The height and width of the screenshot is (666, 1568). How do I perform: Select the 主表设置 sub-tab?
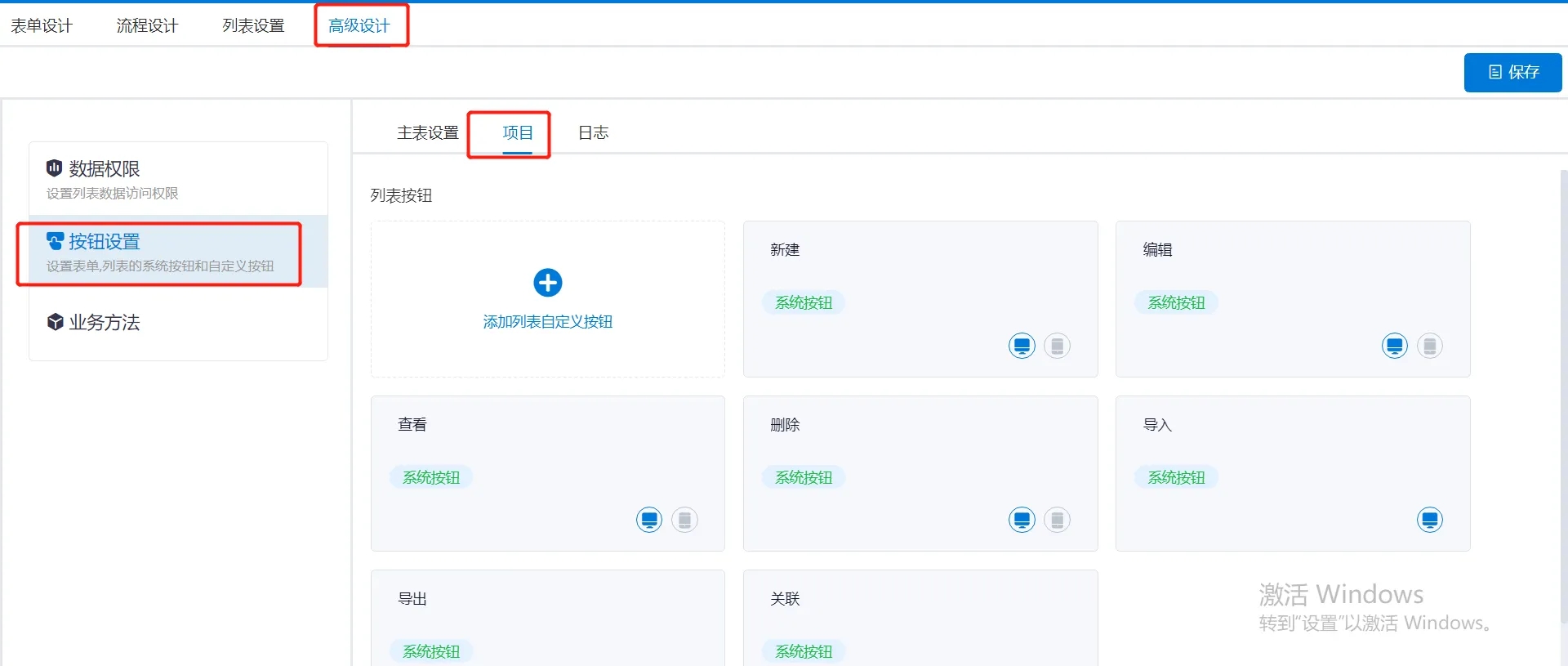tap(427, 132)
